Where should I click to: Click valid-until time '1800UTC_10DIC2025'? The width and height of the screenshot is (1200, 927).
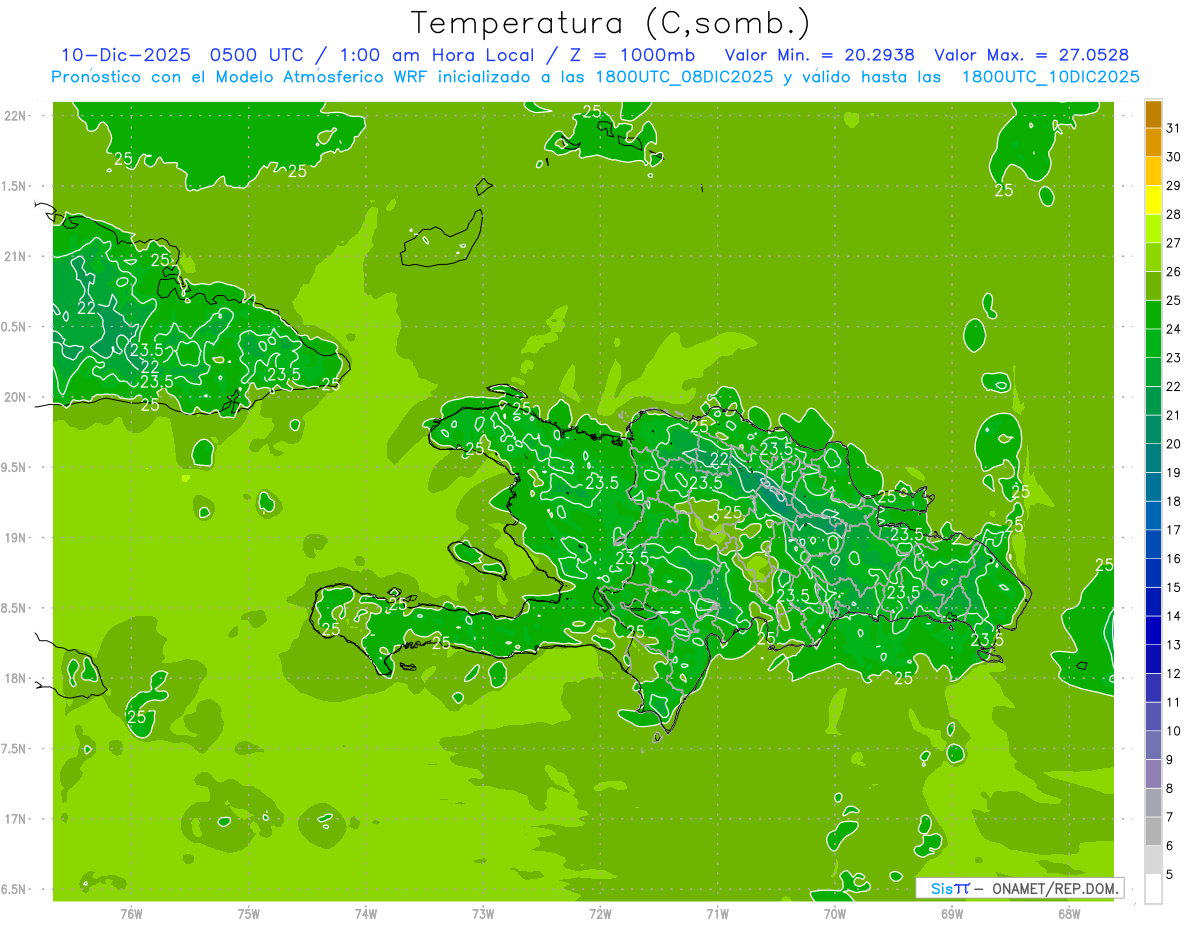pyautogui.click(x=1050, y=77)
